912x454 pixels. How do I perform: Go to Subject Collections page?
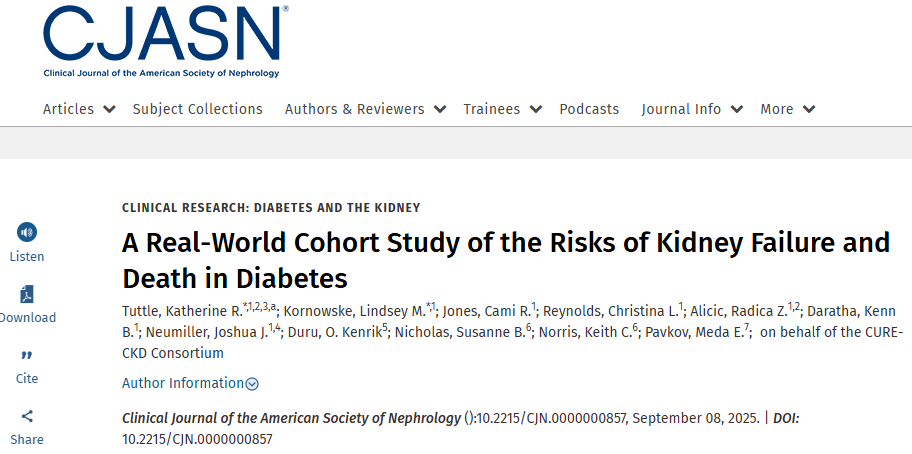point(198,109)
